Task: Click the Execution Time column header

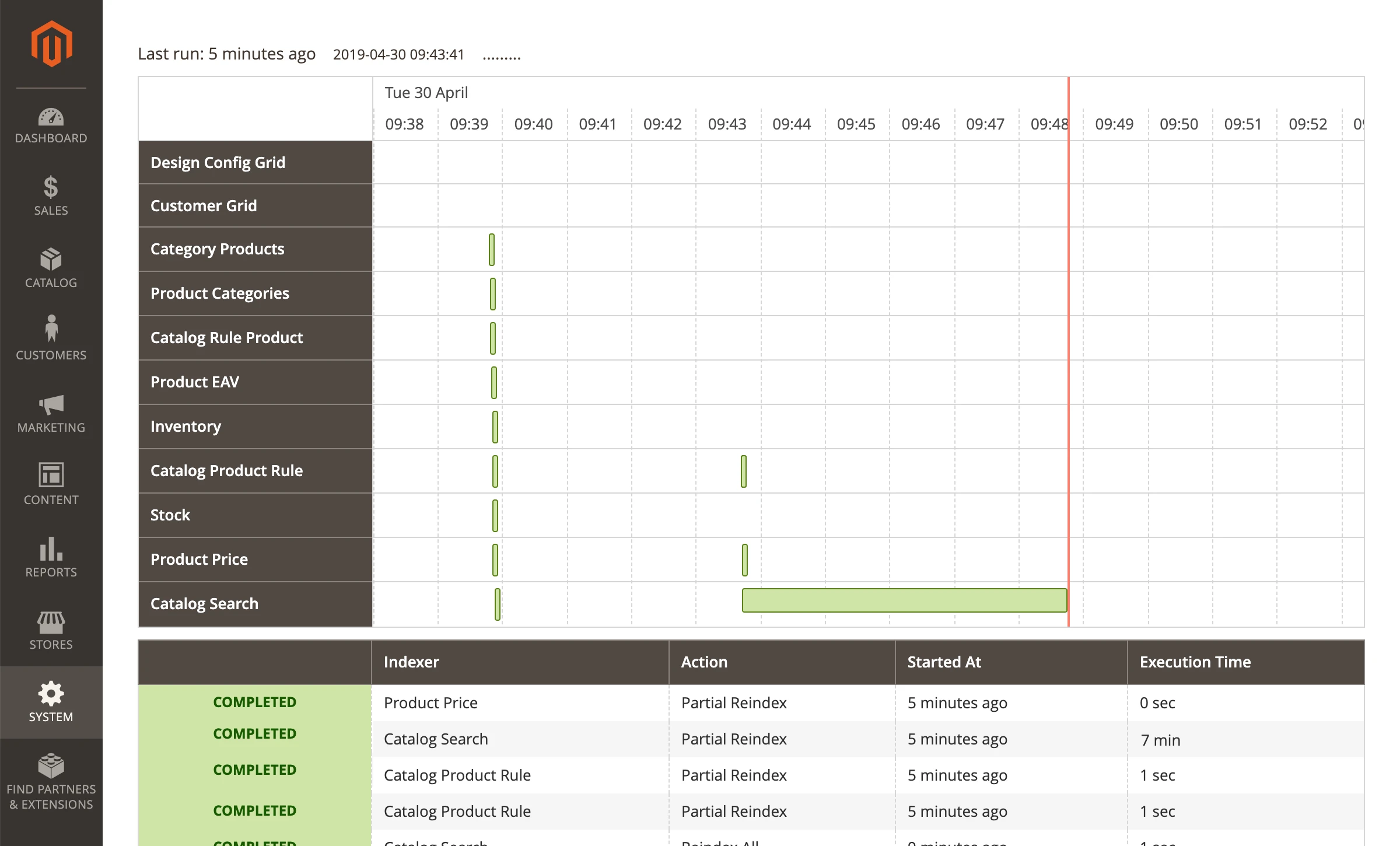Action: [x=1195, y=662]
